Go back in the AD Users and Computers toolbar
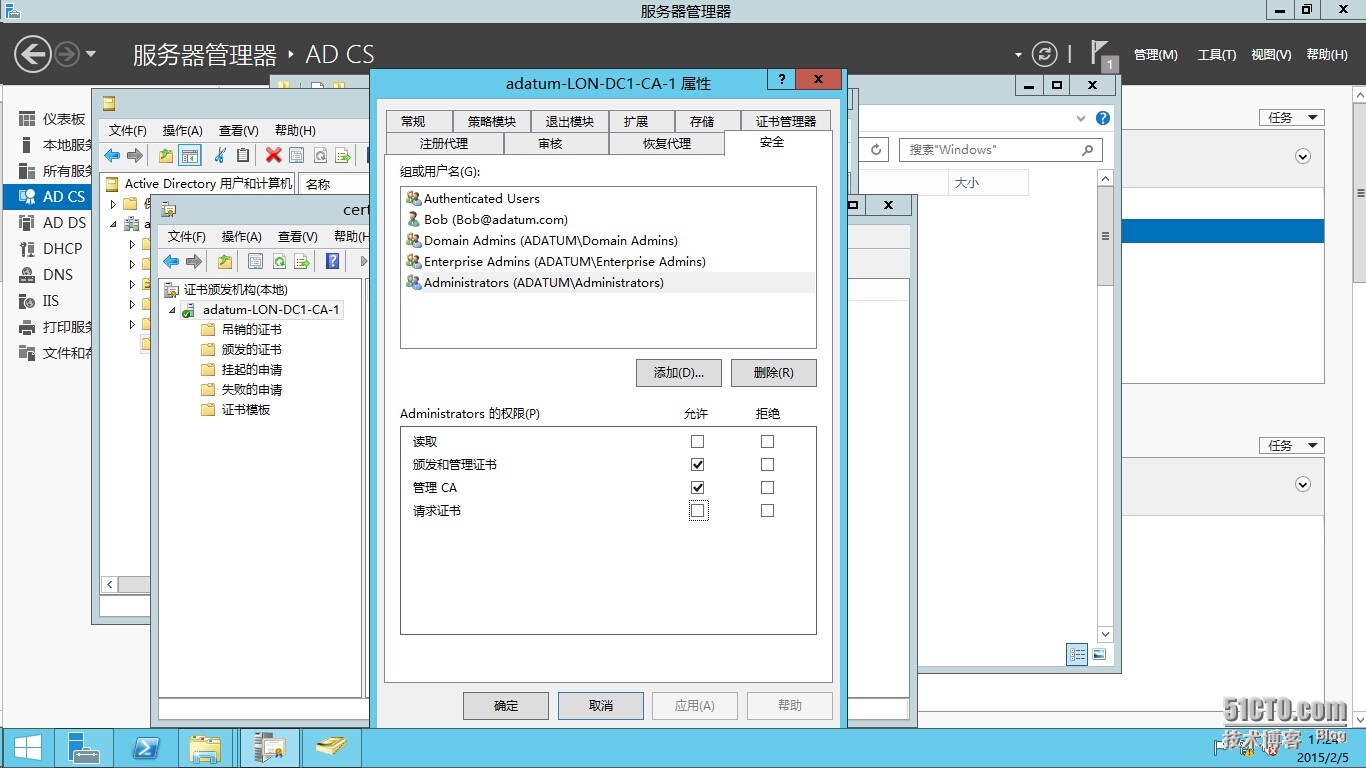 (x=112, y=155)
